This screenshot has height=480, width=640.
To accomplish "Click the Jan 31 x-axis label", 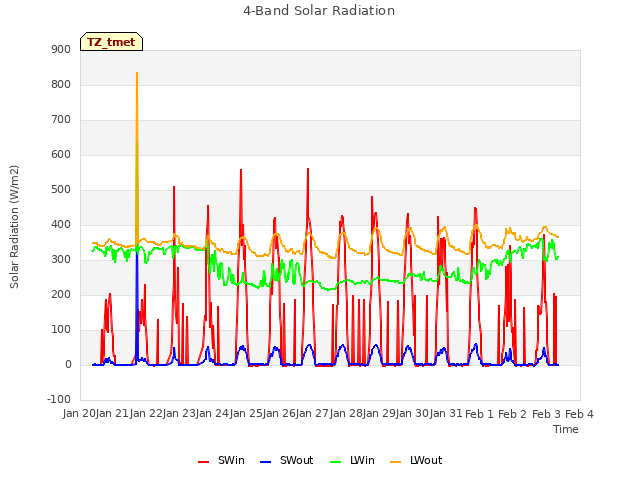I will (x=446, y=413).
